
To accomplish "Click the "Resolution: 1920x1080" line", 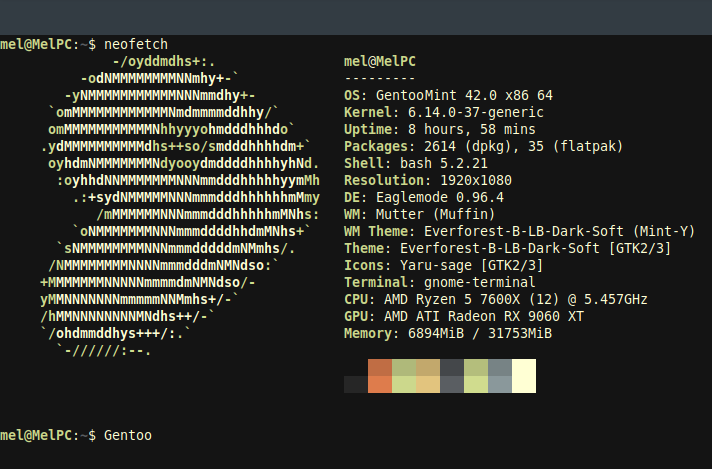I will click(428, 180).
